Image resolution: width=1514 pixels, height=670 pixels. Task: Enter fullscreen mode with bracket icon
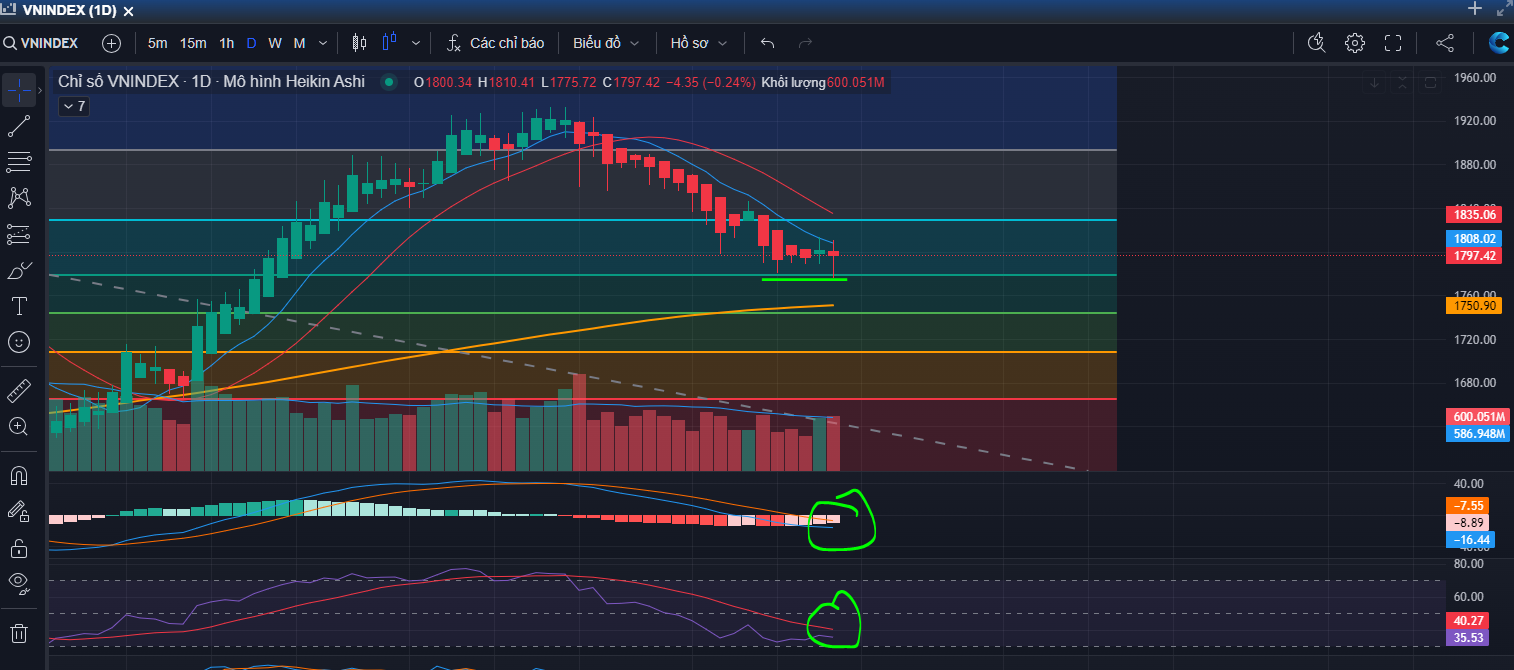click(x=1393, y=43)
